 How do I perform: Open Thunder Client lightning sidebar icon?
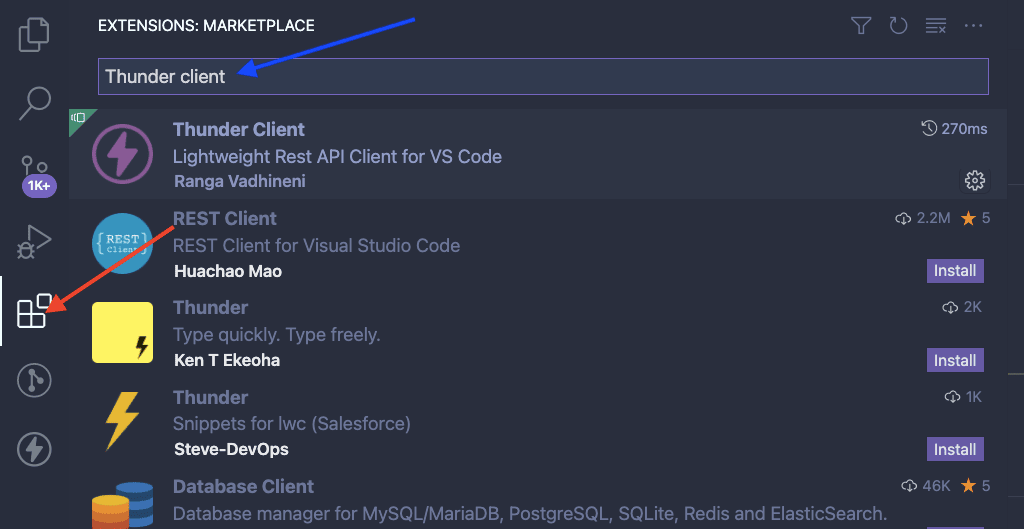[34, 449]
